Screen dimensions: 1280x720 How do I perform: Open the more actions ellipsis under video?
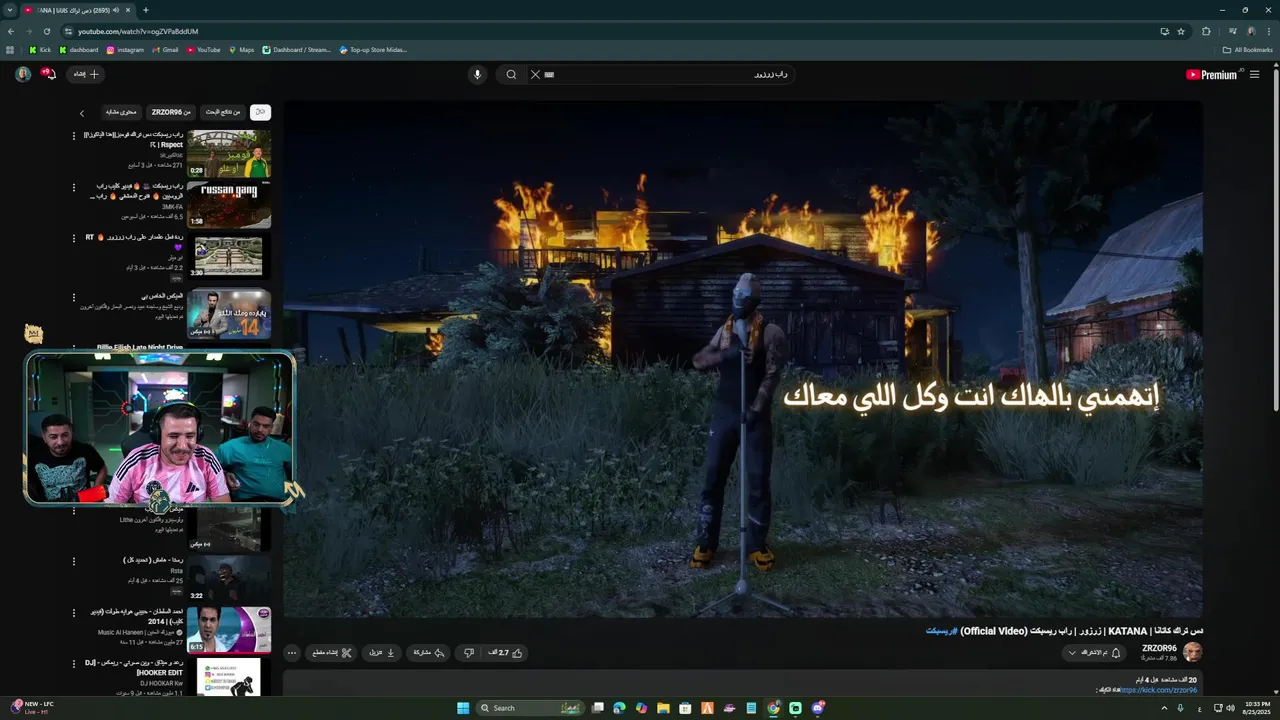coord(292,653)
